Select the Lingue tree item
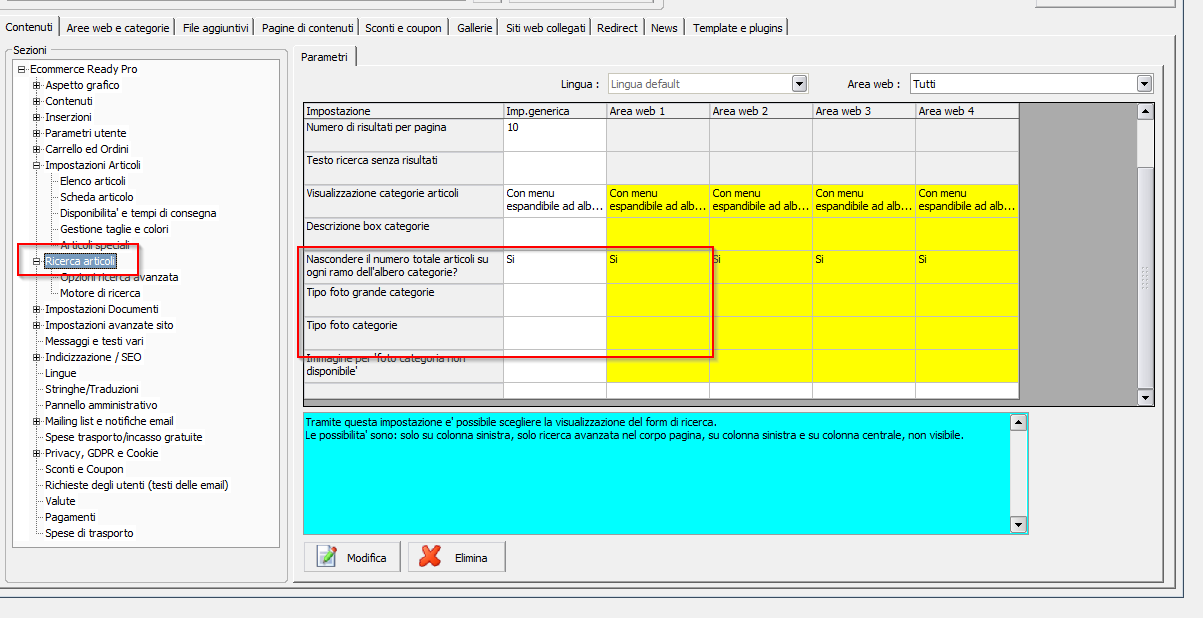Viewport: 1203px width, 618px height. 60,373
